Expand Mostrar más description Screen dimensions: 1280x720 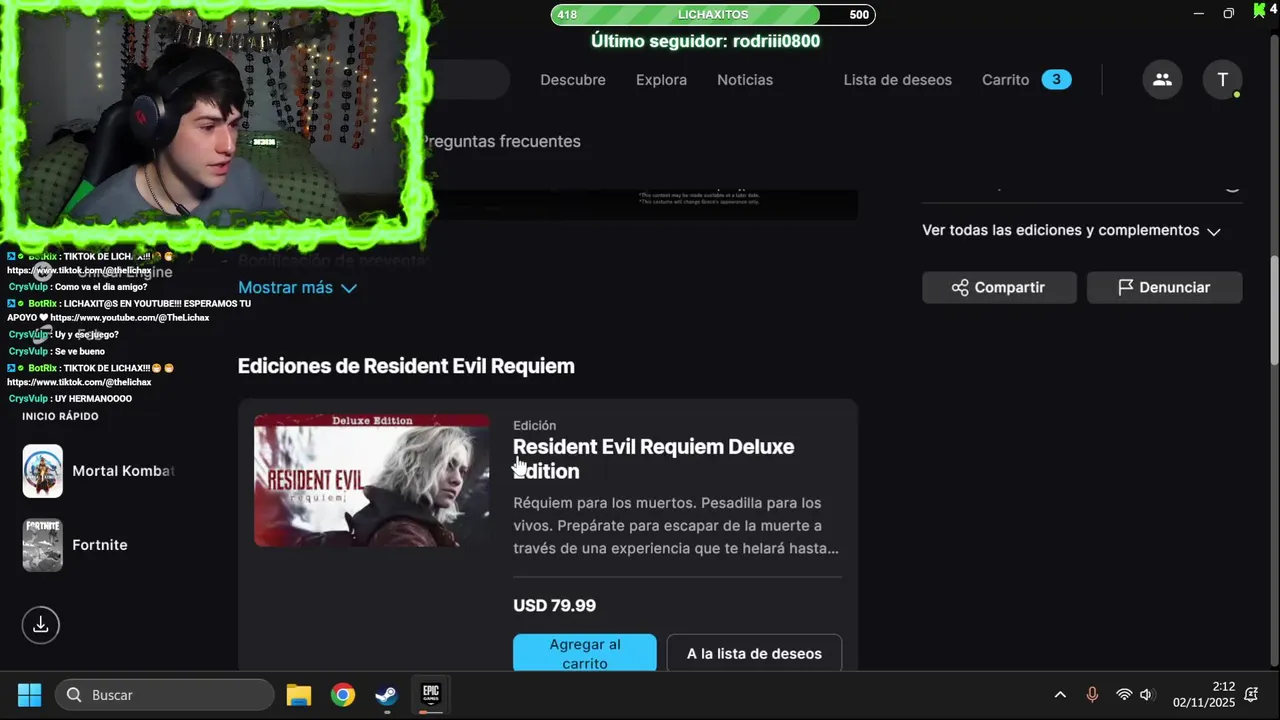click(297, 287)
